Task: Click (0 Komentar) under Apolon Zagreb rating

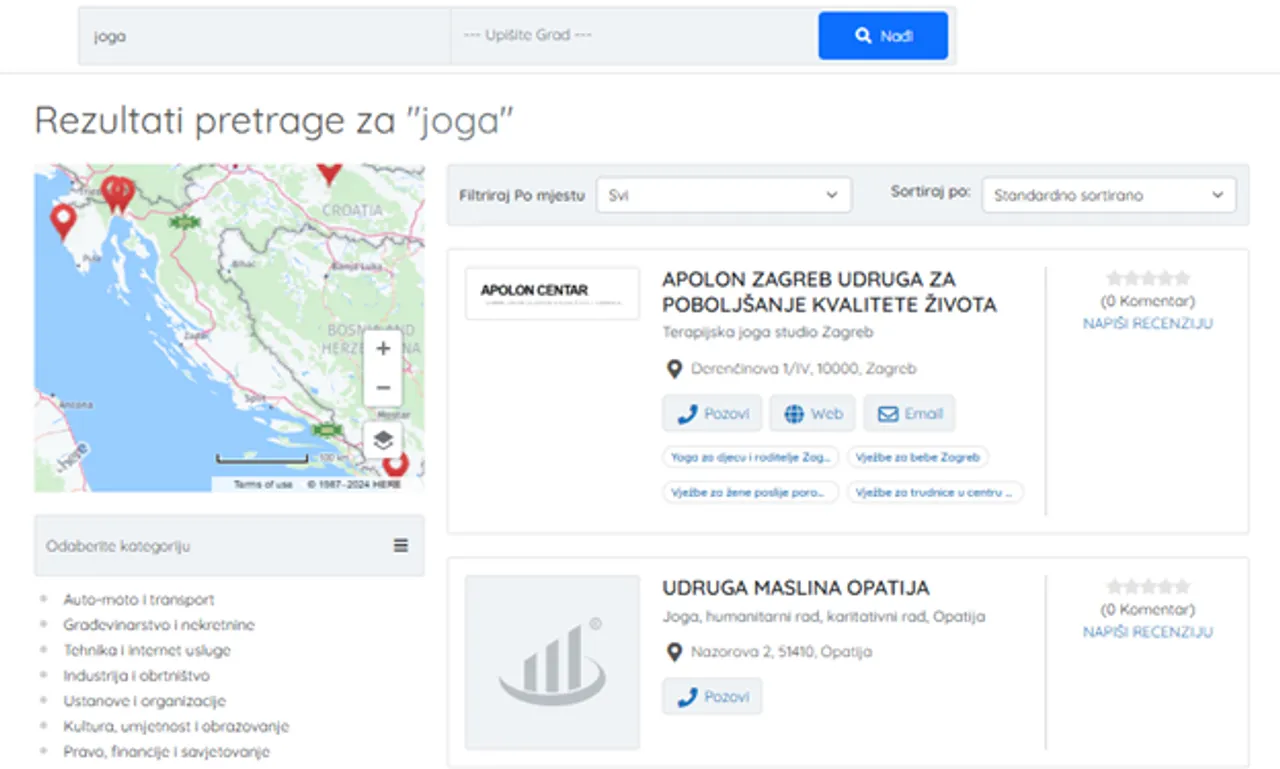Action: [x=1148, y=301]
